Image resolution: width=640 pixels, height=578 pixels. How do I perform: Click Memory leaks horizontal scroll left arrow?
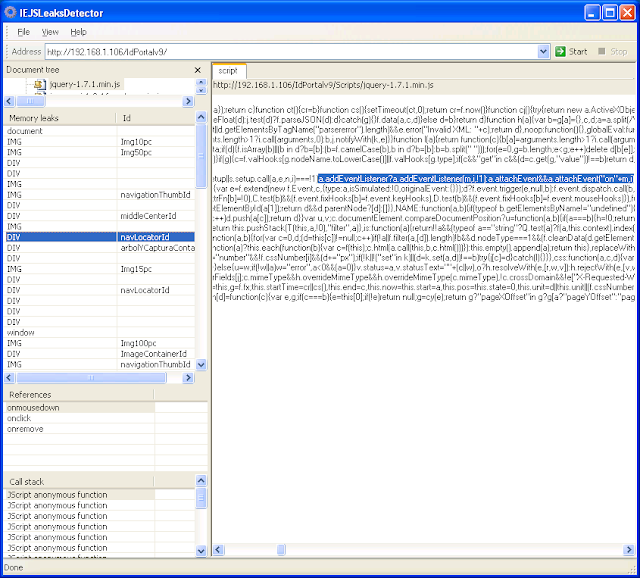point(9,378)
